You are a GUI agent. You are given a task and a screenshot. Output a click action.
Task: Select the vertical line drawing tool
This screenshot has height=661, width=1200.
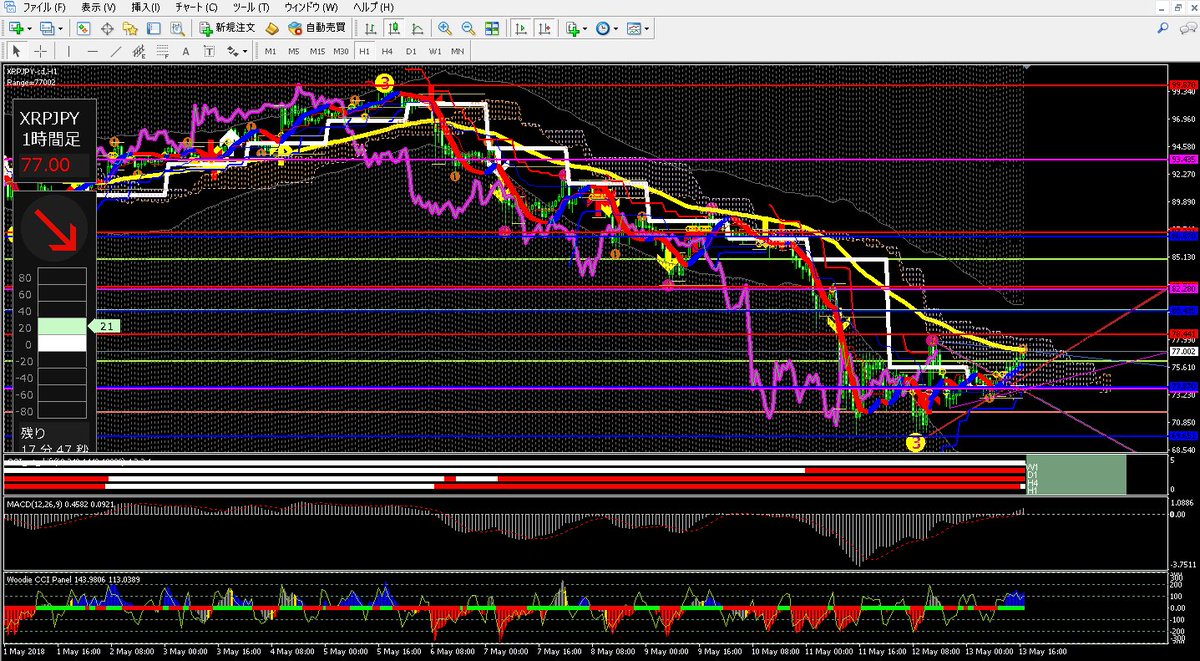(69, 51)
